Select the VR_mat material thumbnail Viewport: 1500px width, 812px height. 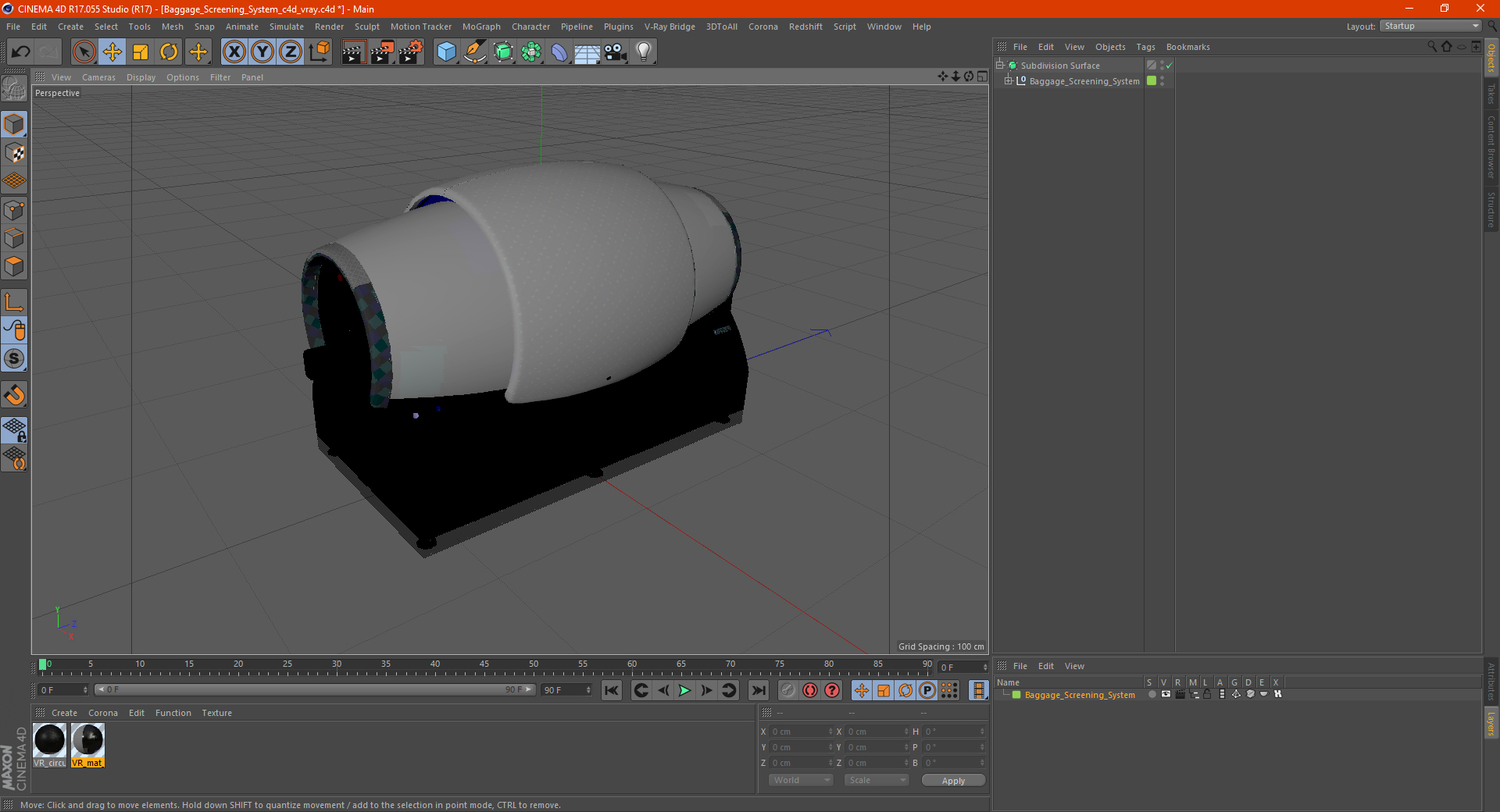[x=87, y=746]
